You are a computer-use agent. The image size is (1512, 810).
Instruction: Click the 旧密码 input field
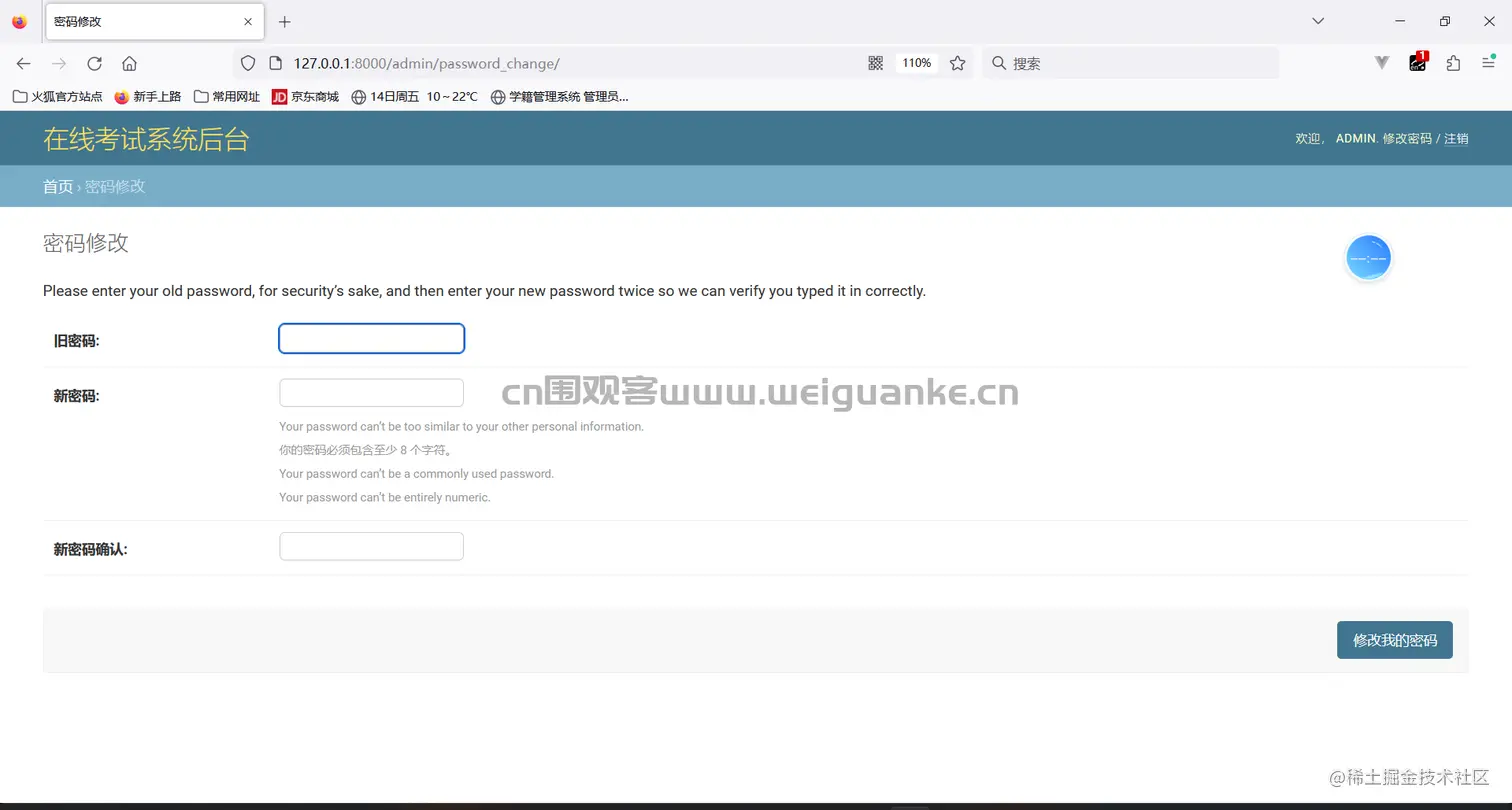(371, 338)
